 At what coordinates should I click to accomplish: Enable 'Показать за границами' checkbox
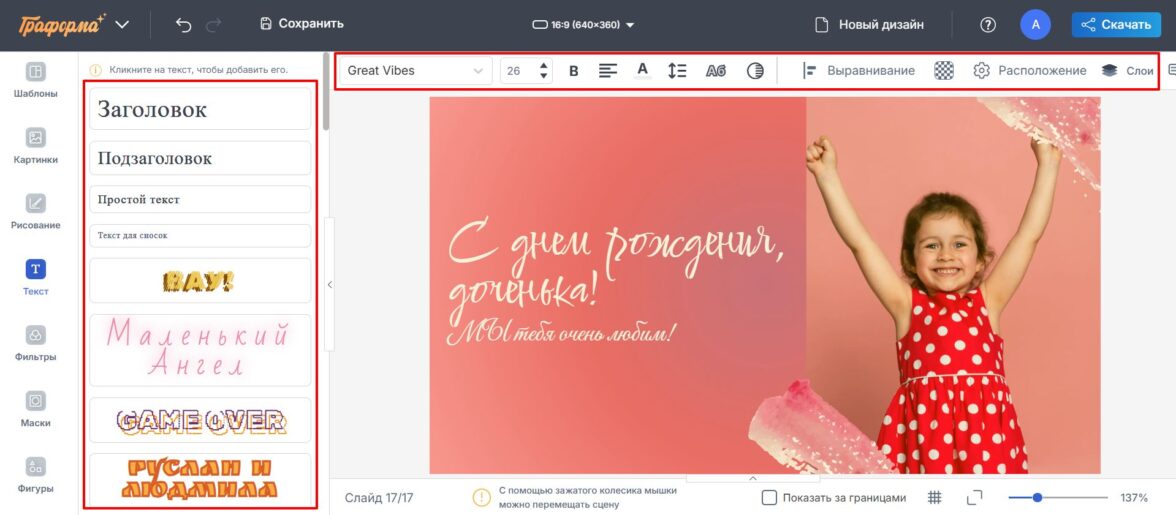(769, 497)
